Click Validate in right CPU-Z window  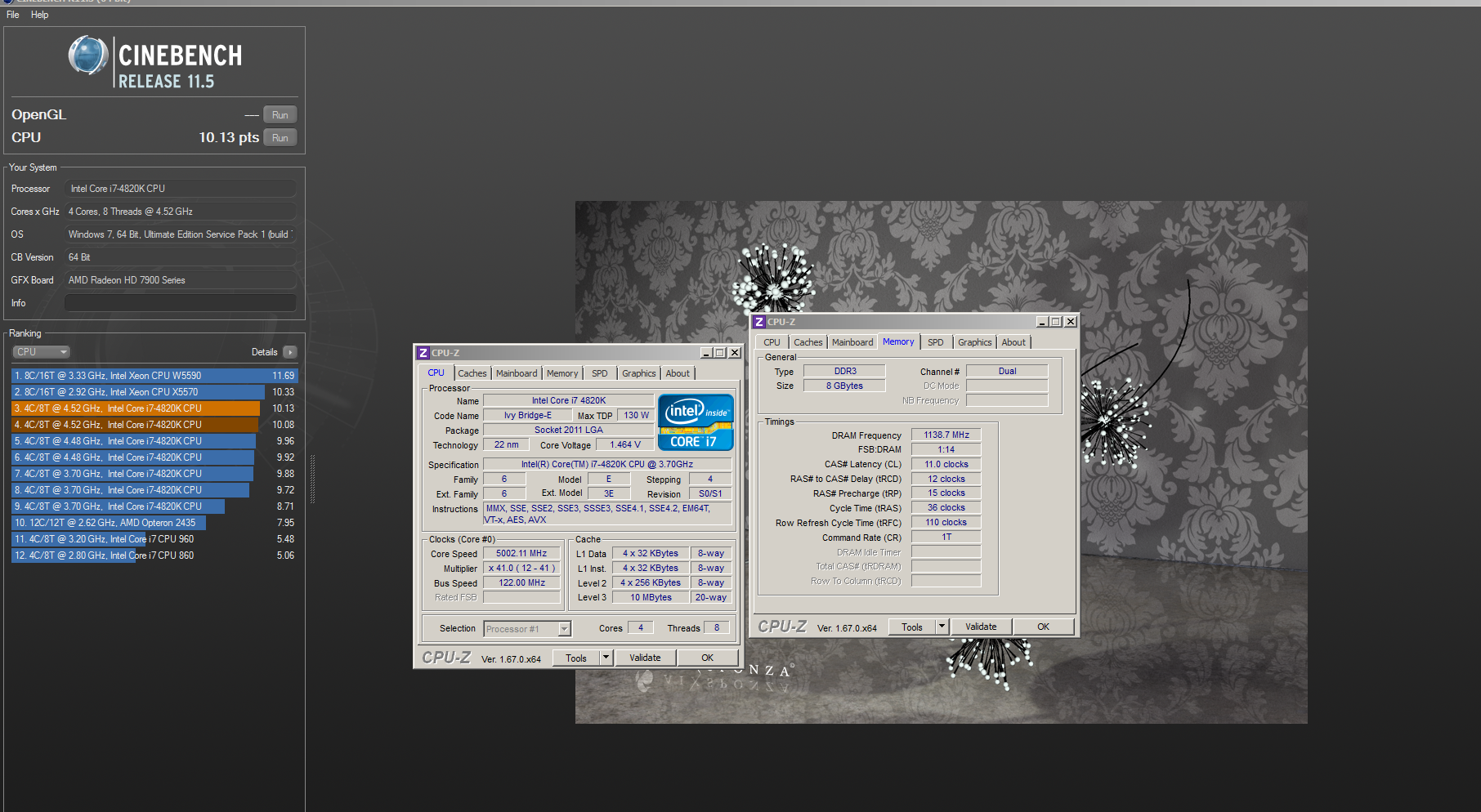tap(981, 627)
